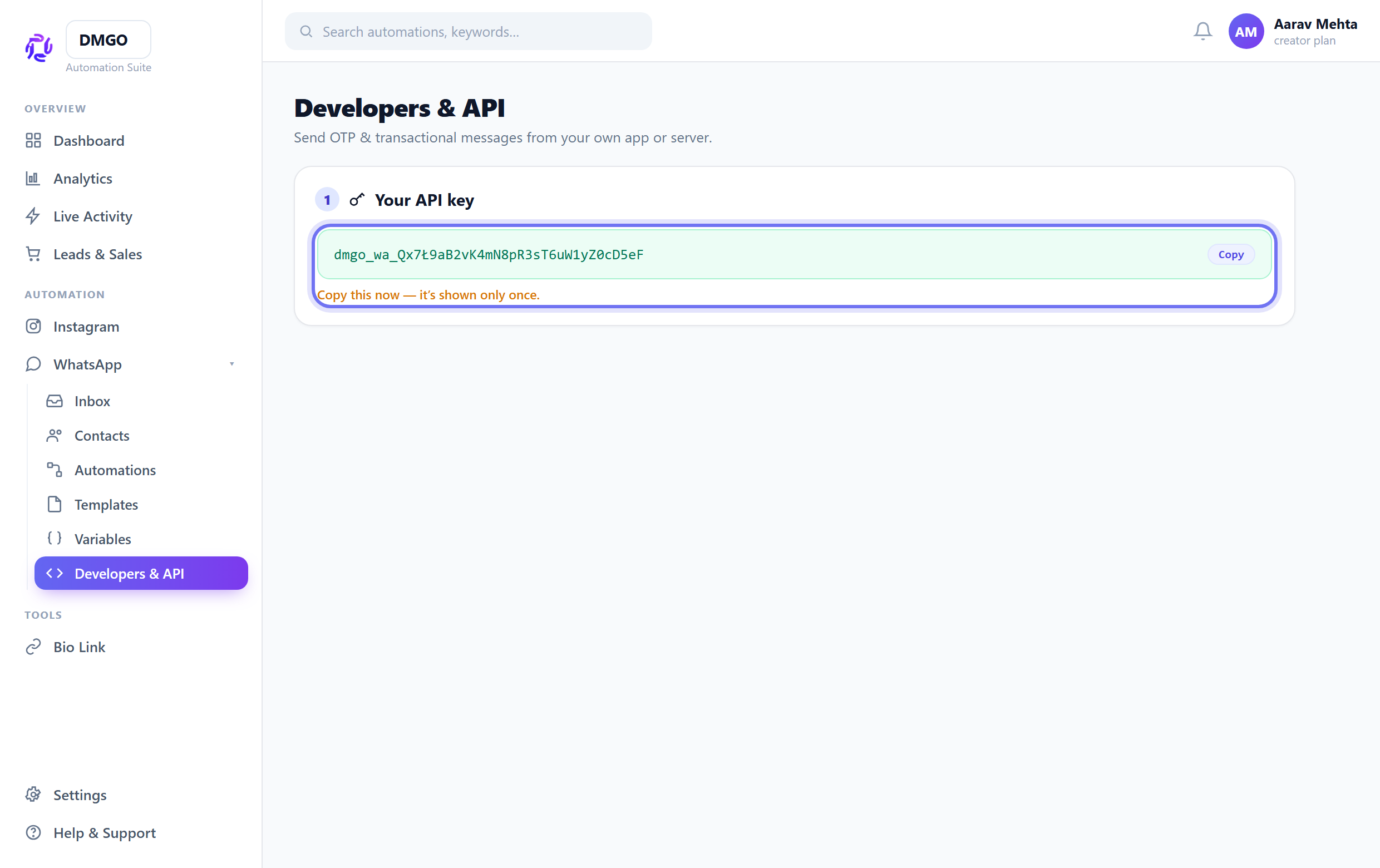Click the DMGO swirl logo icon
The width and height of the screenshot is (1380, 868).
[x=38, y=47]
